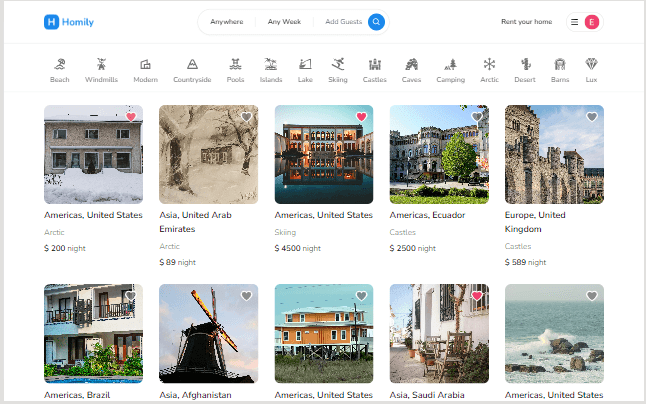Favorite the Ecuador Castles listing

(x=477, y=117)
